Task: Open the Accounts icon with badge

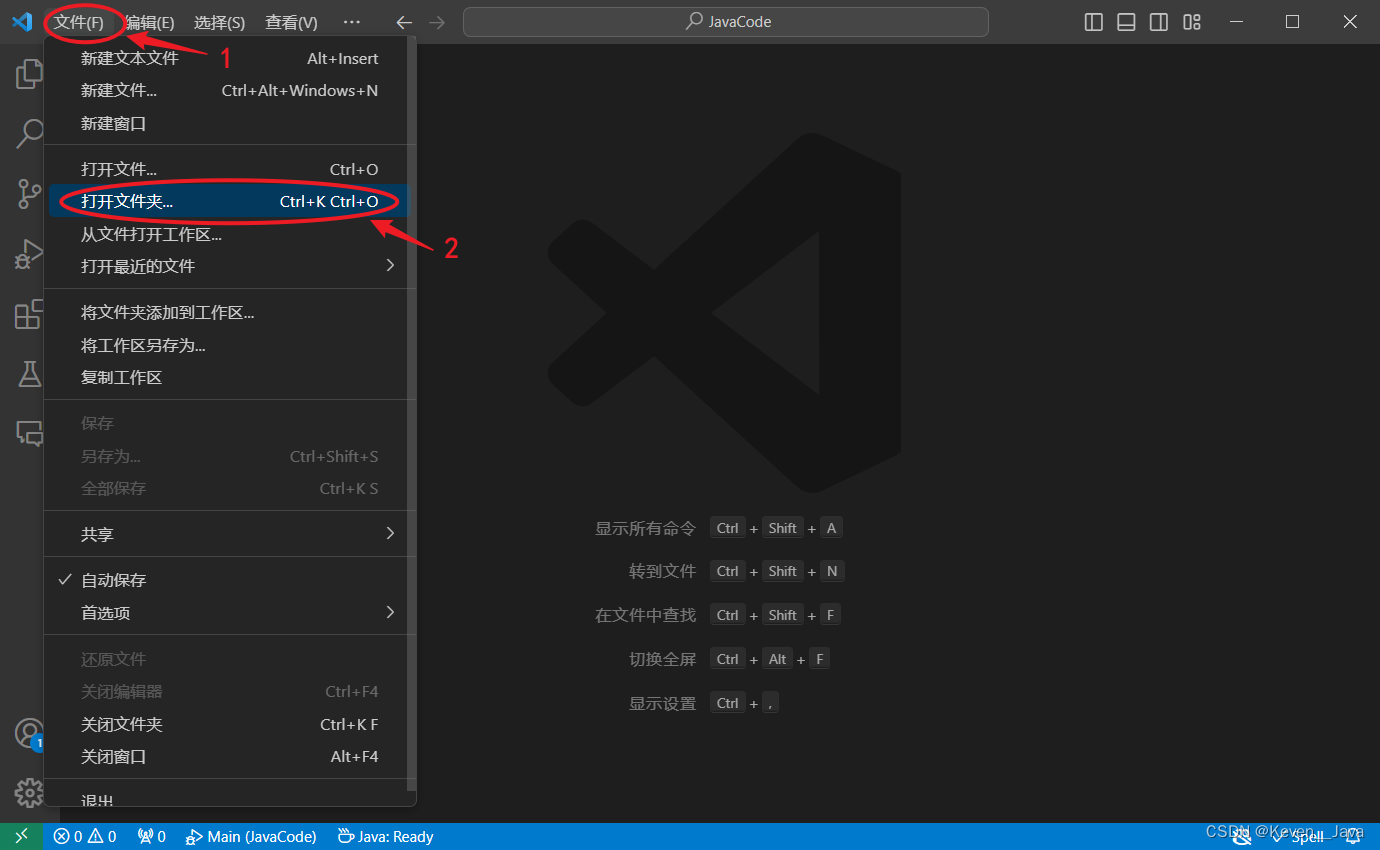Action: click(29, 734)
